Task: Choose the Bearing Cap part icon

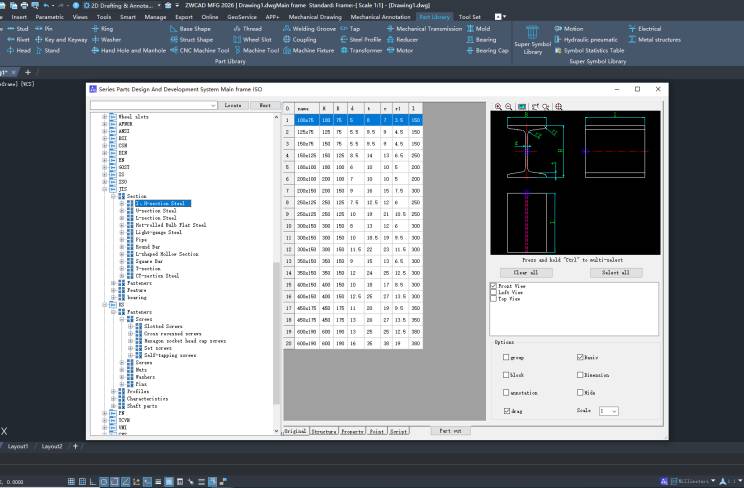Action: pos(491,49)
